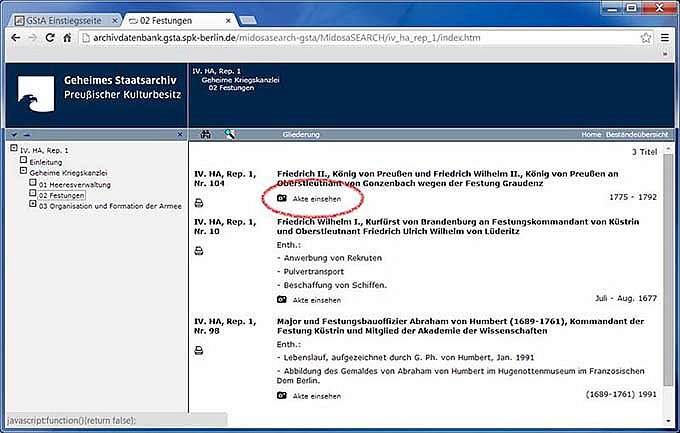Click camera icon for Küstrin 1677 record
The image size is (680, 433).
pos(282,299)
